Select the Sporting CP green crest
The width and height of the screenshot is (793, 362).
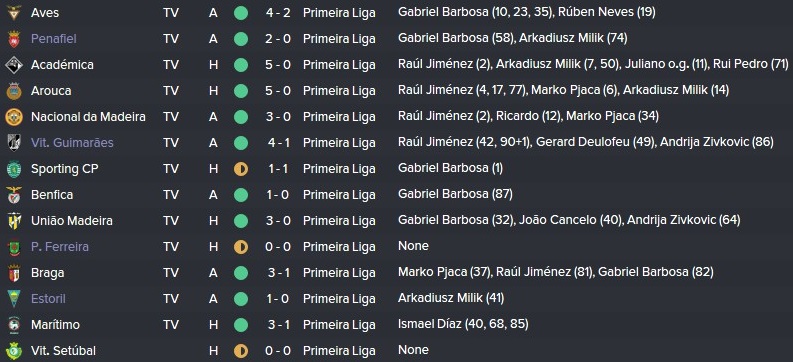(14, 169)
